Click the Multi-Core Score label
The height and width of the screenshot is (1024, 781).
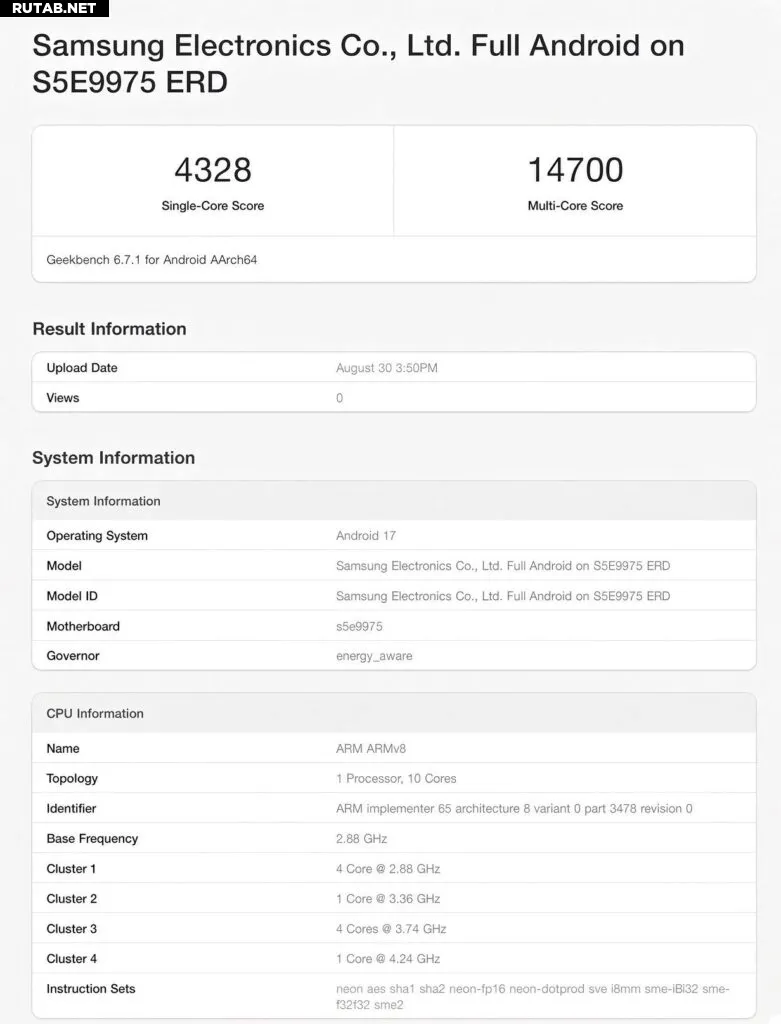(x=575, y=206)
